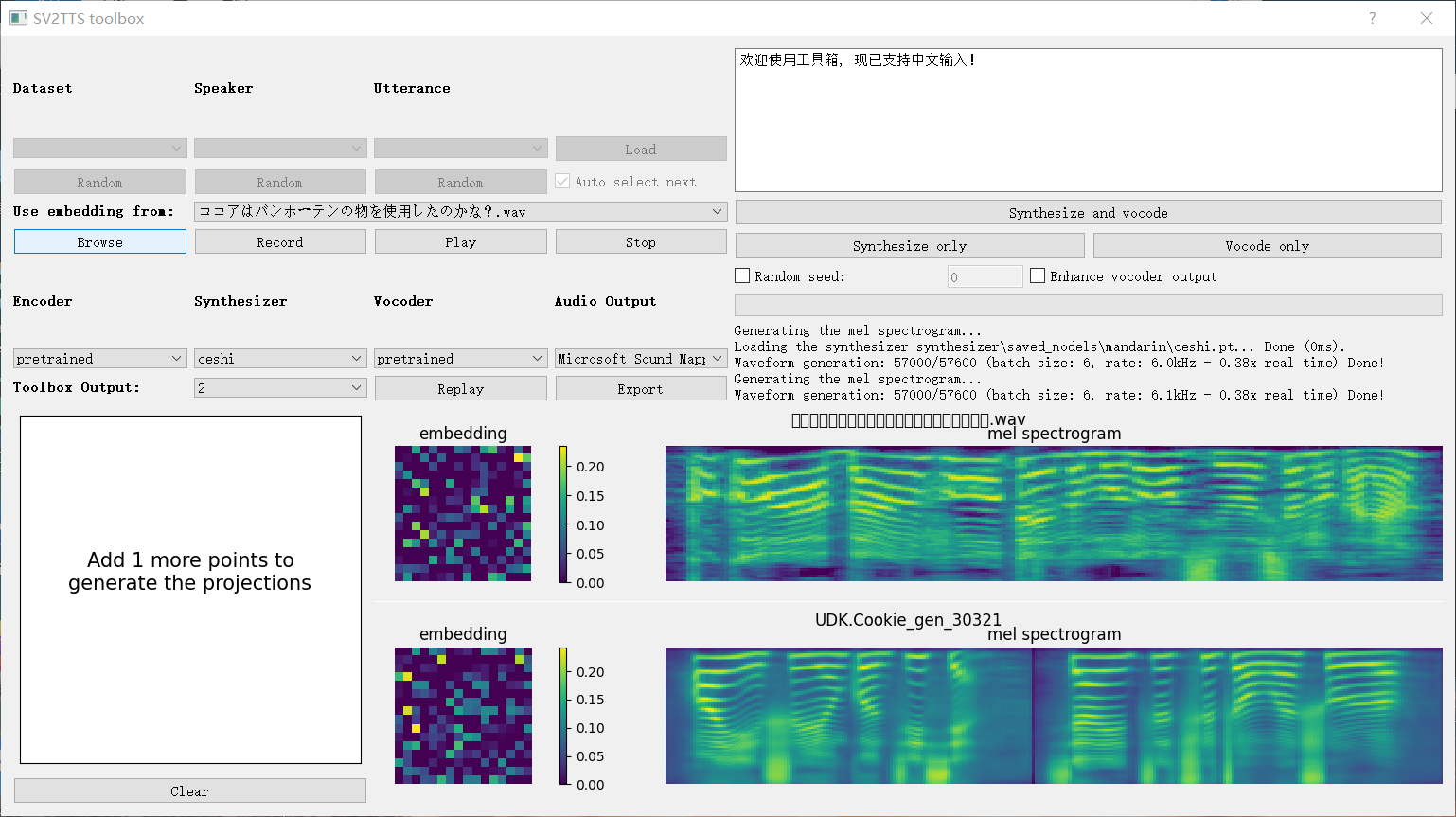Start recording with the Record button
1456x817 pixels.
280,242
